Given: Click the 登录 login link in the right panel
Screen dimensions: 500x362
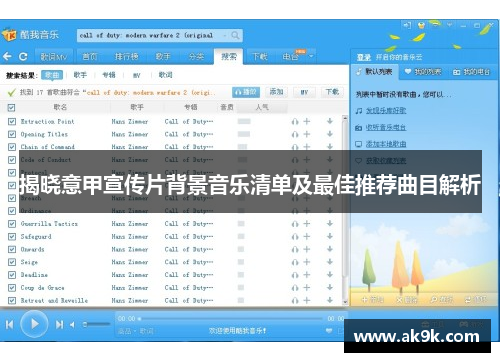Looking at the screenshot, I should (x=364, y=57).
